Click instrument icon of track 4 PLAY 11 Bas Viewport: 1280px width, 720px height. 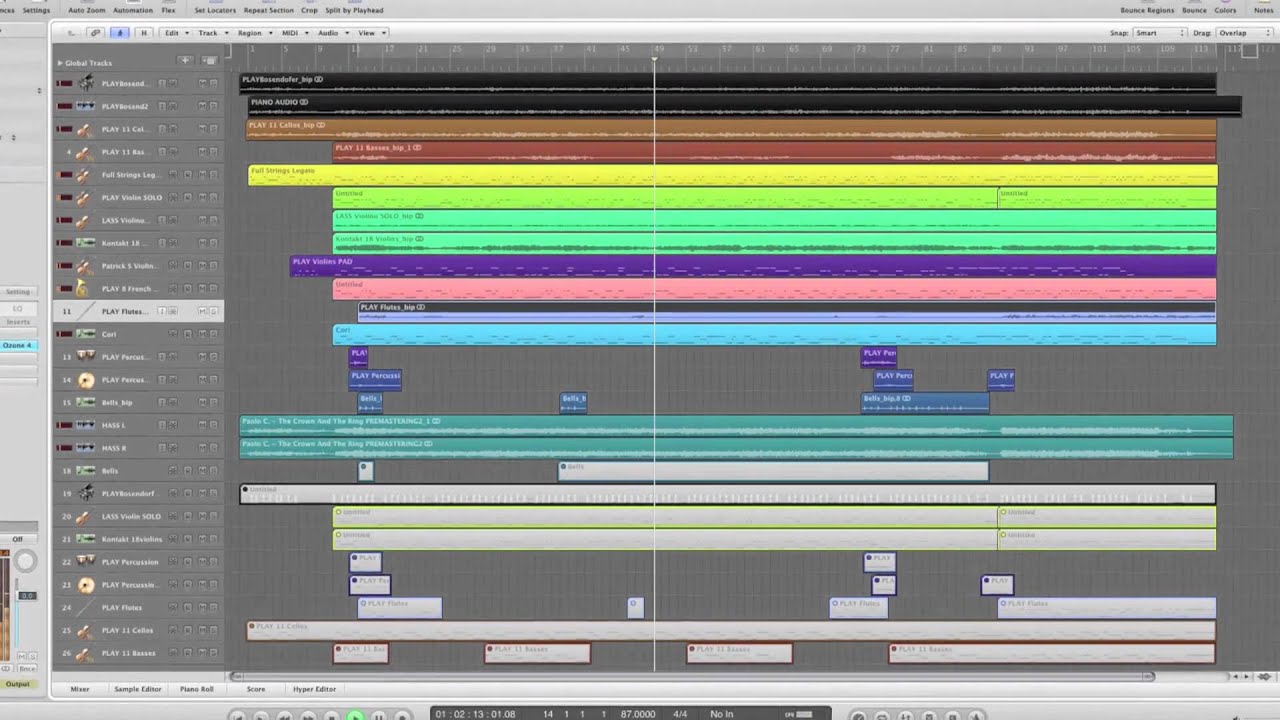[86, 152]
